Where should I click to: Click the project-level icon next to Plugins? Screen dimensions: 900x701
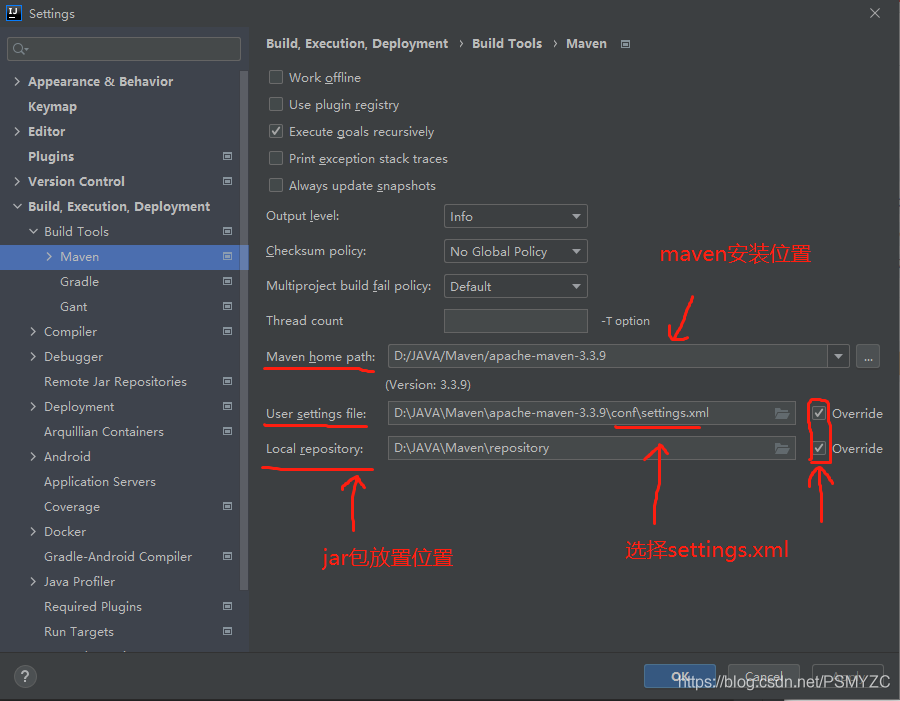coord(227,156)
